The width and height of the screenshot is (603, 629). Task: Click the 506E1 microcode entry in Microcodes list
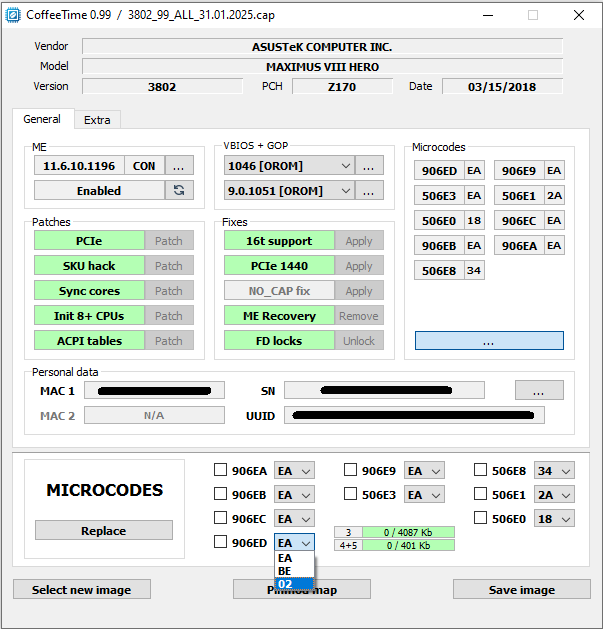[519, 195]
